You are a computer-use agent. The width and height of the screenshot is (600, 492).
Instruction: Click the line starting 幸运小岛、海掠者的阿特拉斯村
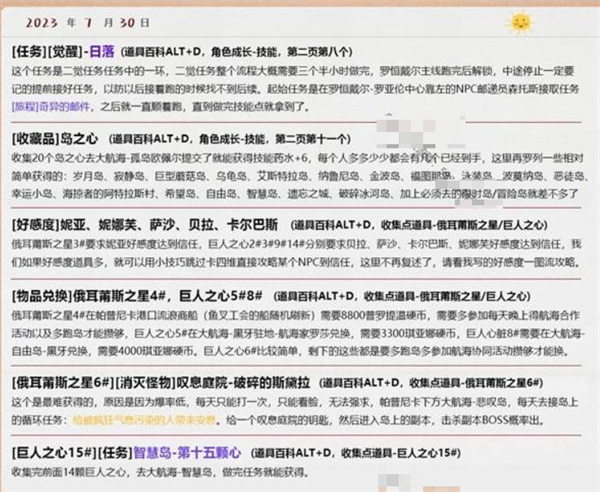295,194
